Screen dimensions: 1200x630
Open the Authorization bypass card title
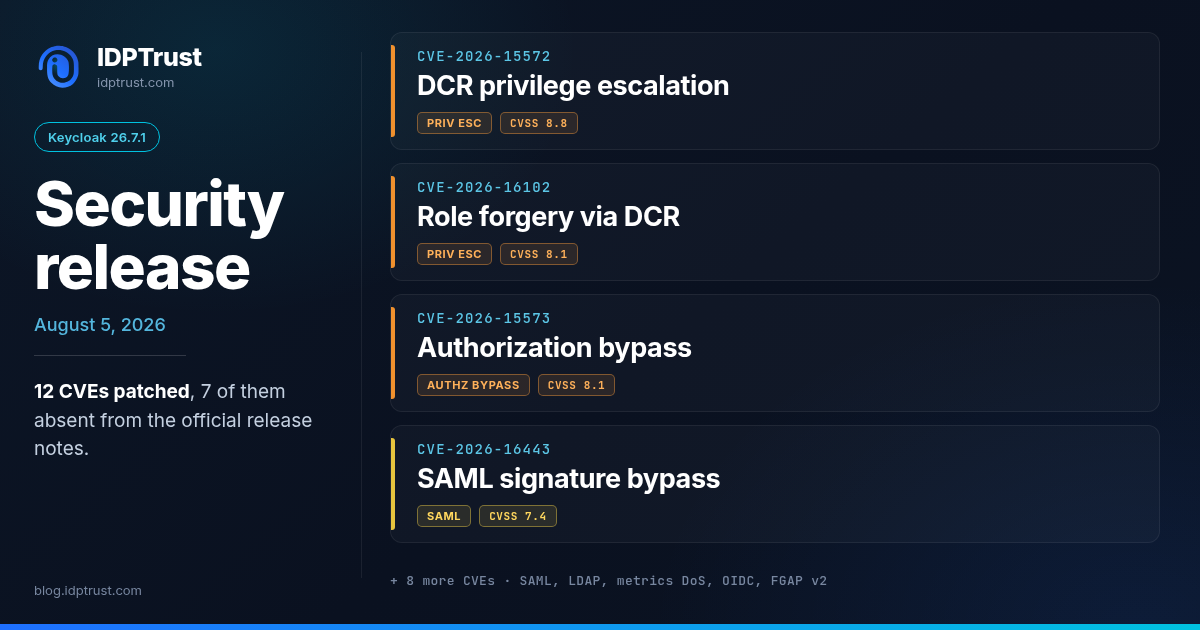554,348
